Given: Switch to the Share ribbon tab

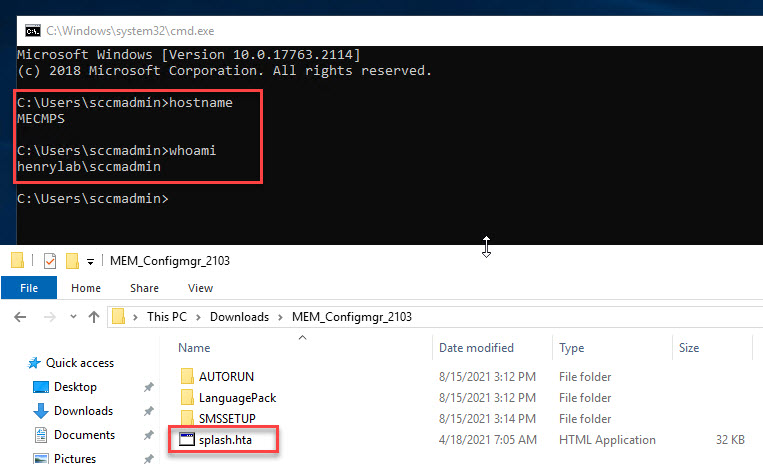Looking at the screenshot, I should tap(144, 288).
